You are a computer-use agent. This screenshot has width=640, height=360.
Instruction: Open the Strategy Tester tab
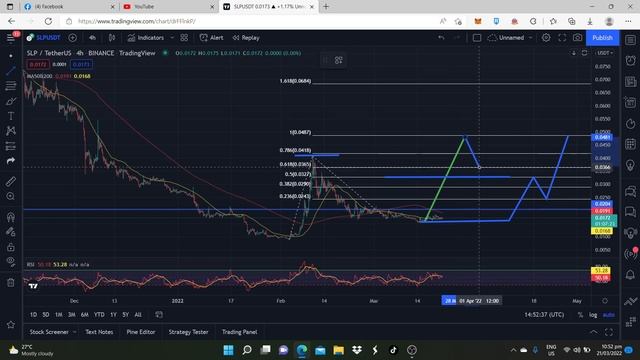tap(188, 332)
